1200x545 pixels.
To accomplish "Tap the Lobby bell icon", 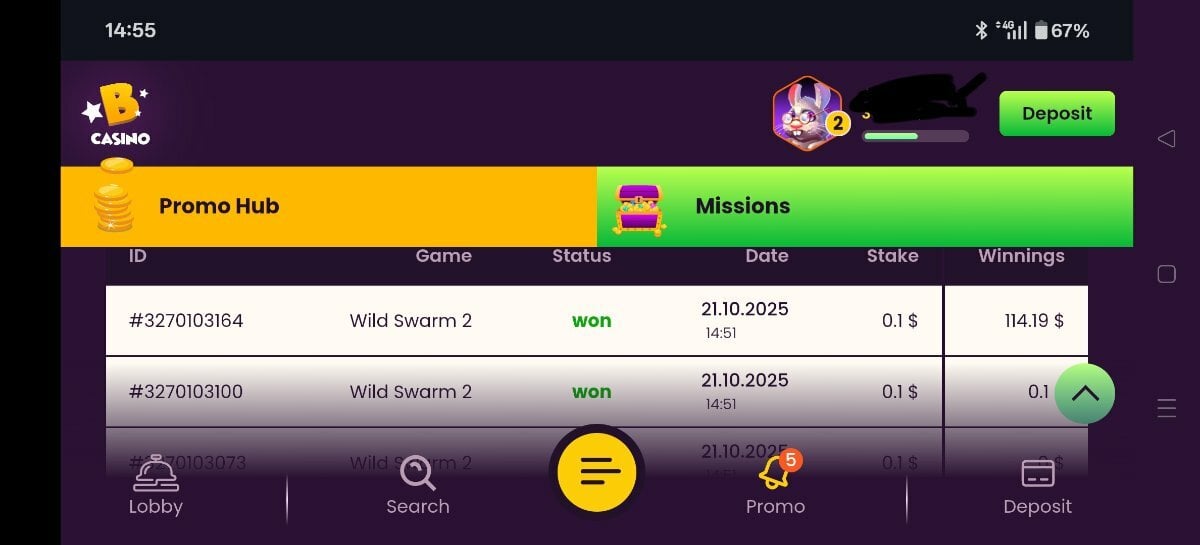I will (x=155, y=473).
